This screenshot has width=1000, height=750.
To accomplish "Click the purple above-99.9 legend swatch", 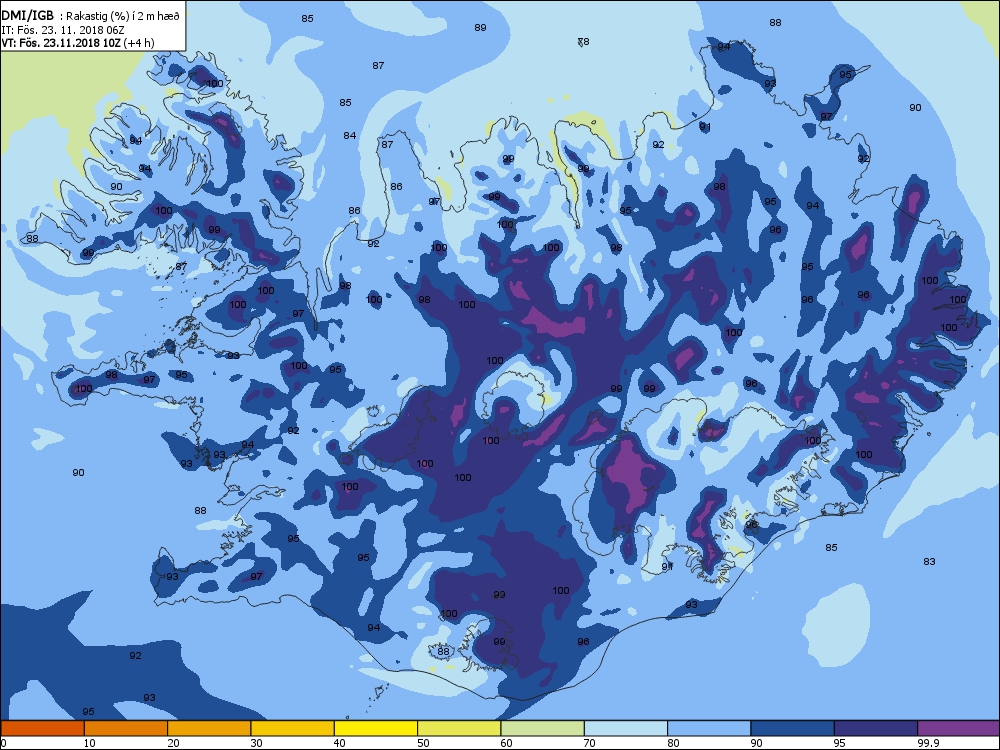I will [959, 728].
